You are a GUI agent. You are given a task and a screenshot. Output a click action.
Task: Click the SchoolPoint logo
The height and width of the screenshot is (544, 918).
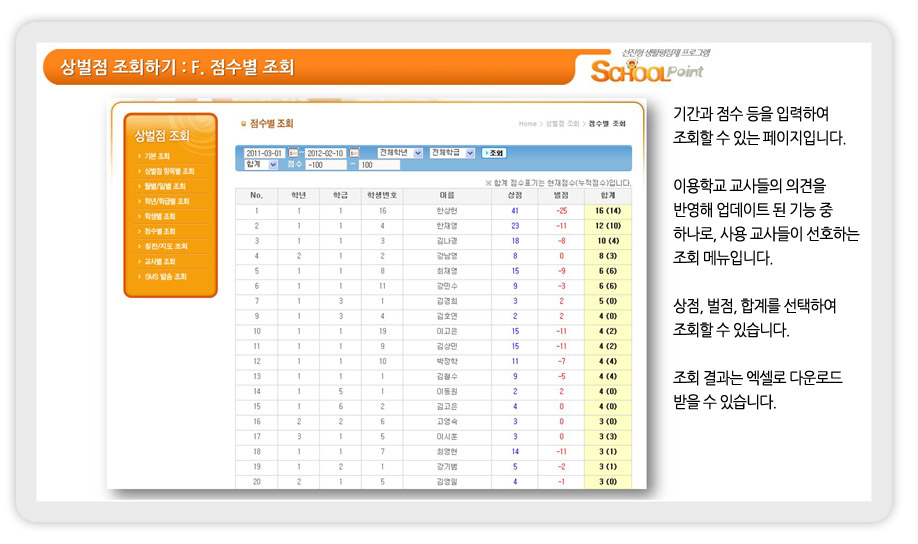645,68
